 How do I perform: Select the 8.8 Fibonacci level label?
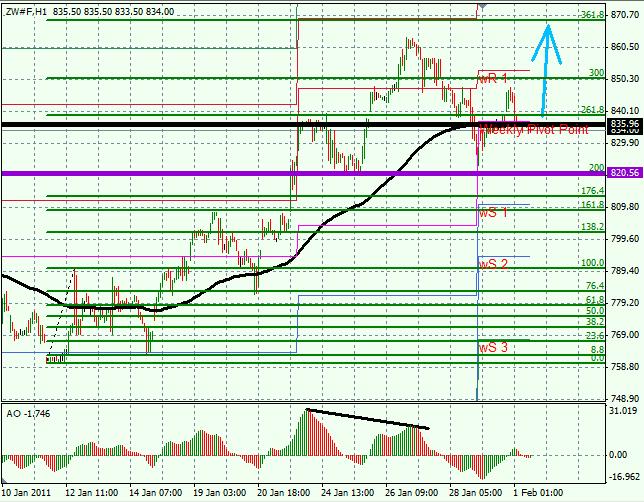tap(598, 350)
